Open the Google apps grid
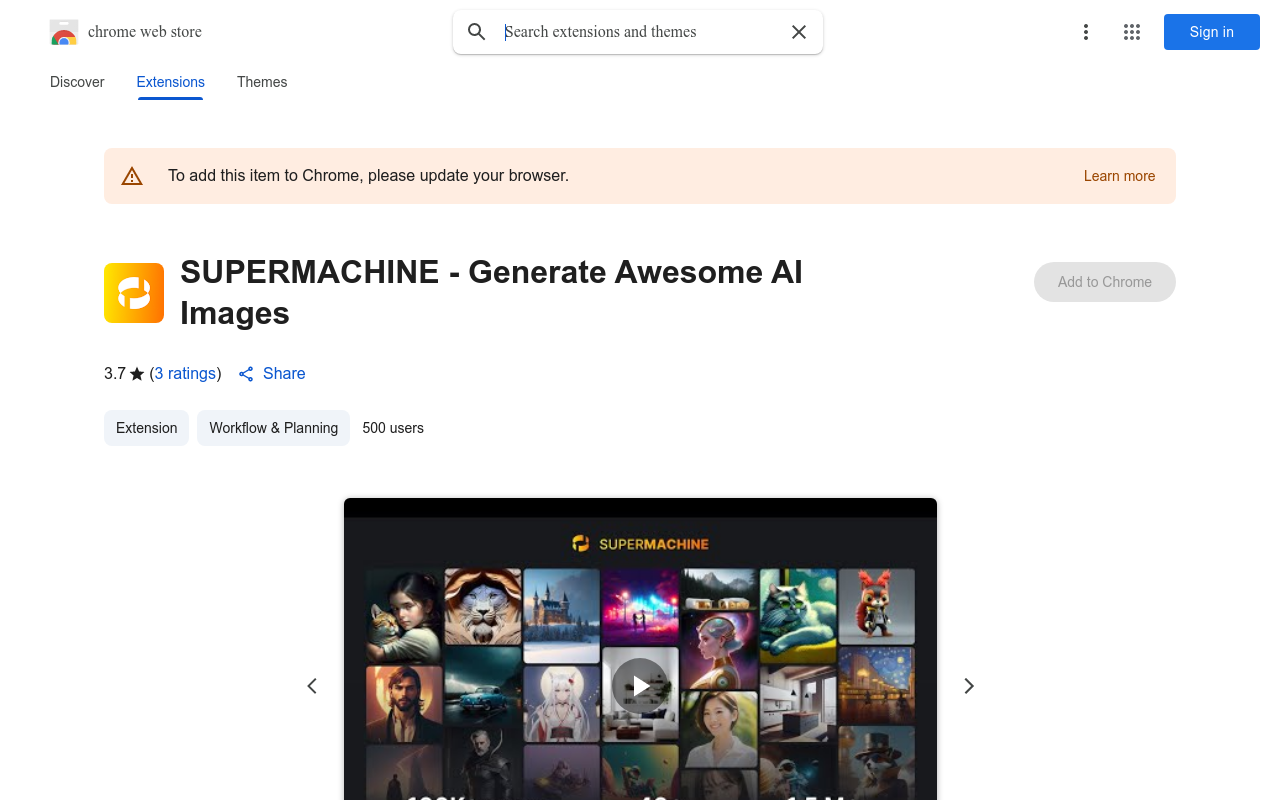Screen dimensions: 1280x800 pyautogui.click(x=1132, y=32)
